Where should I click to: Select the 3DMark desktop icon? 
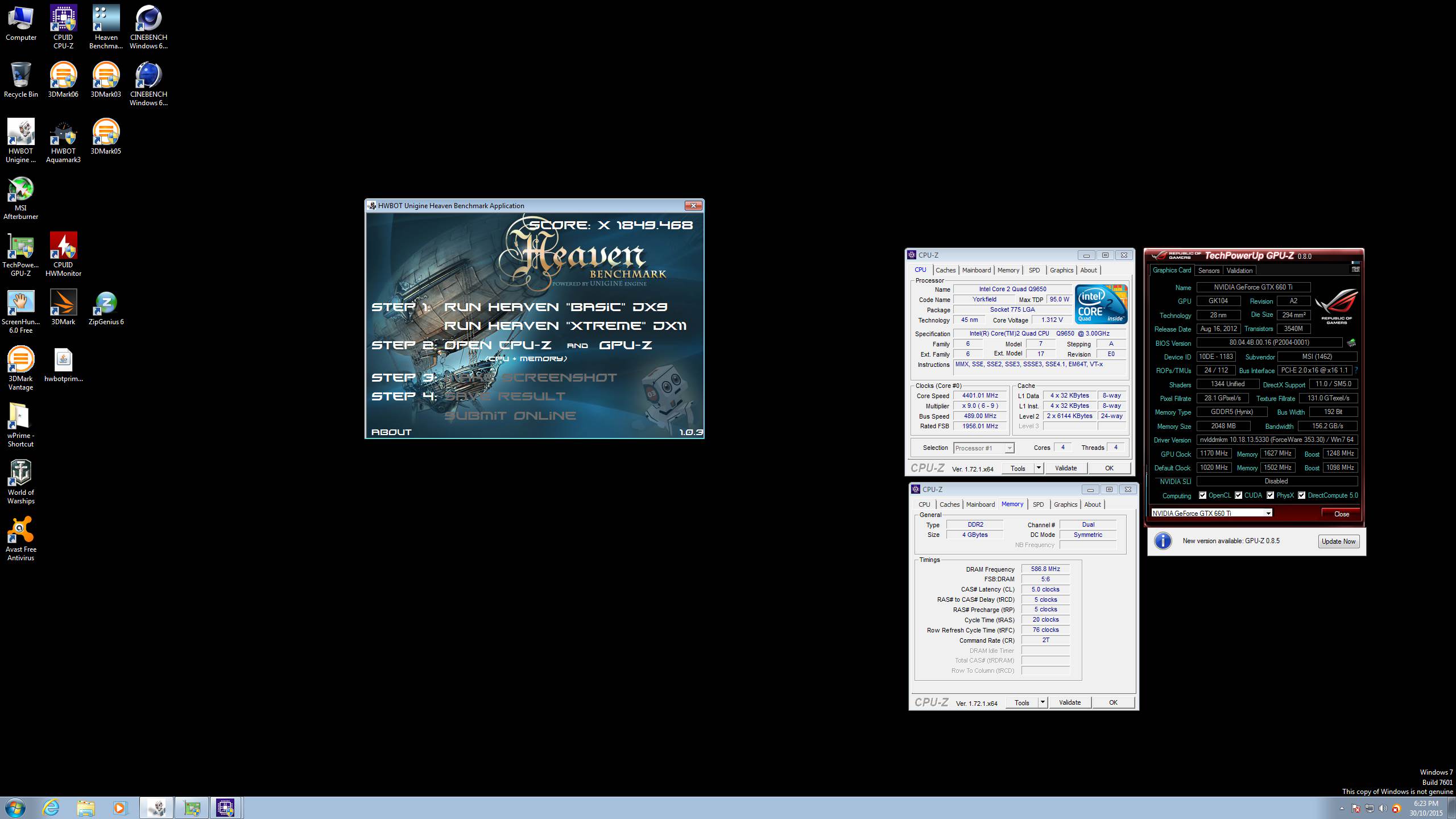(x=63, y=307)
